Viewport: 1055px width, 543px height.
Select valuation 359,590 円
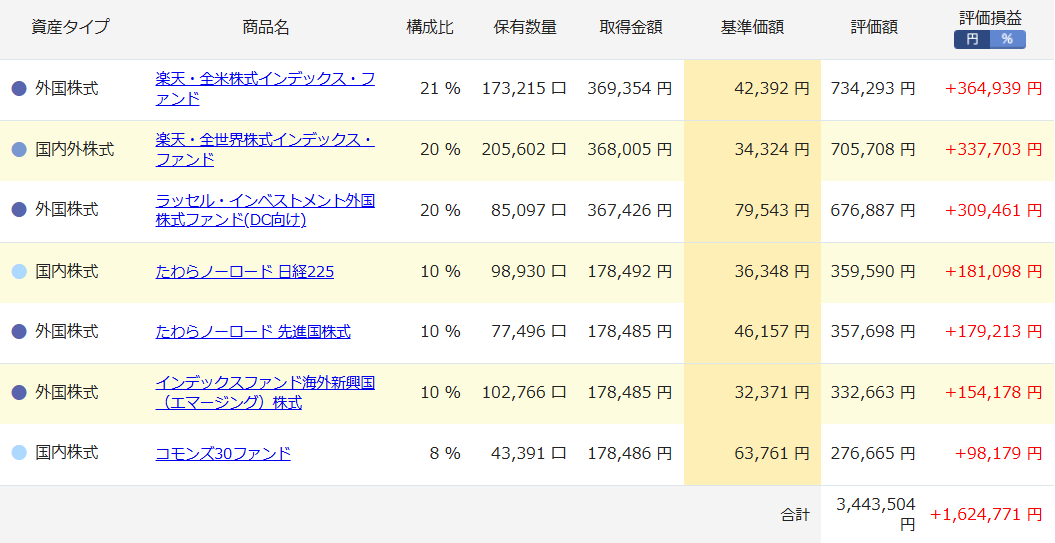click(x=873, y=271)
